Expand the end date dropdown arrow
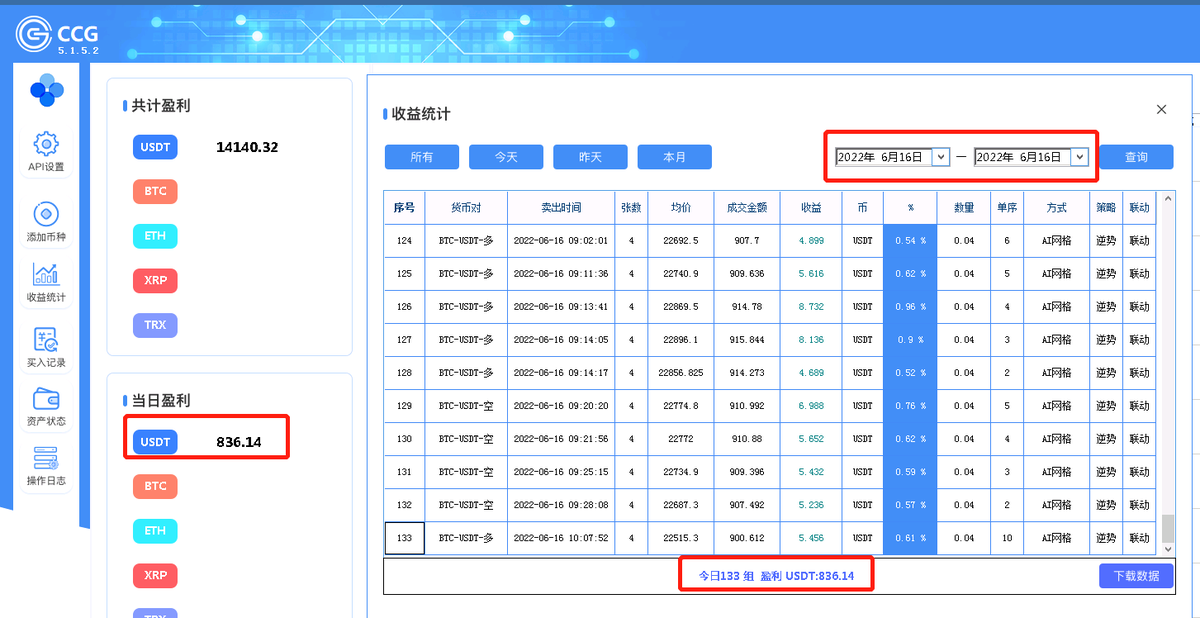 (x=1078, y=157)
